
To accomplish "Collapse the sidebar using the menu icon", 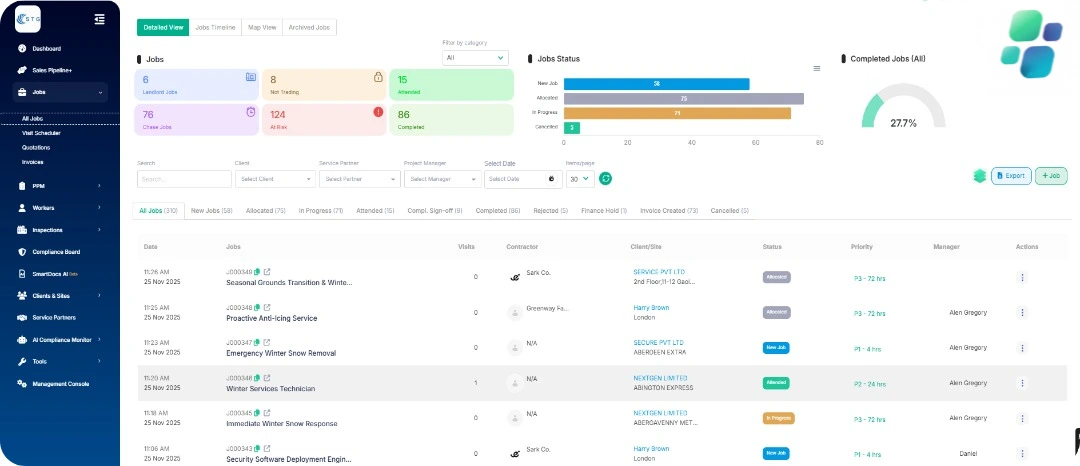I will pos(99,19).
